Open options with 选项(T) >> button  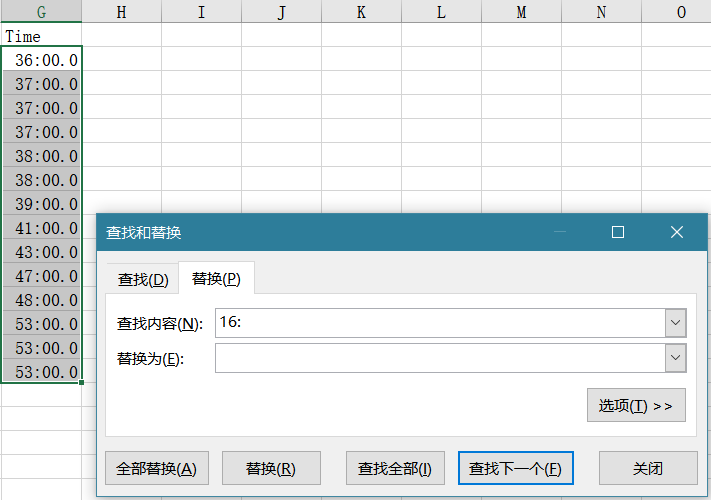coord(636,405)
